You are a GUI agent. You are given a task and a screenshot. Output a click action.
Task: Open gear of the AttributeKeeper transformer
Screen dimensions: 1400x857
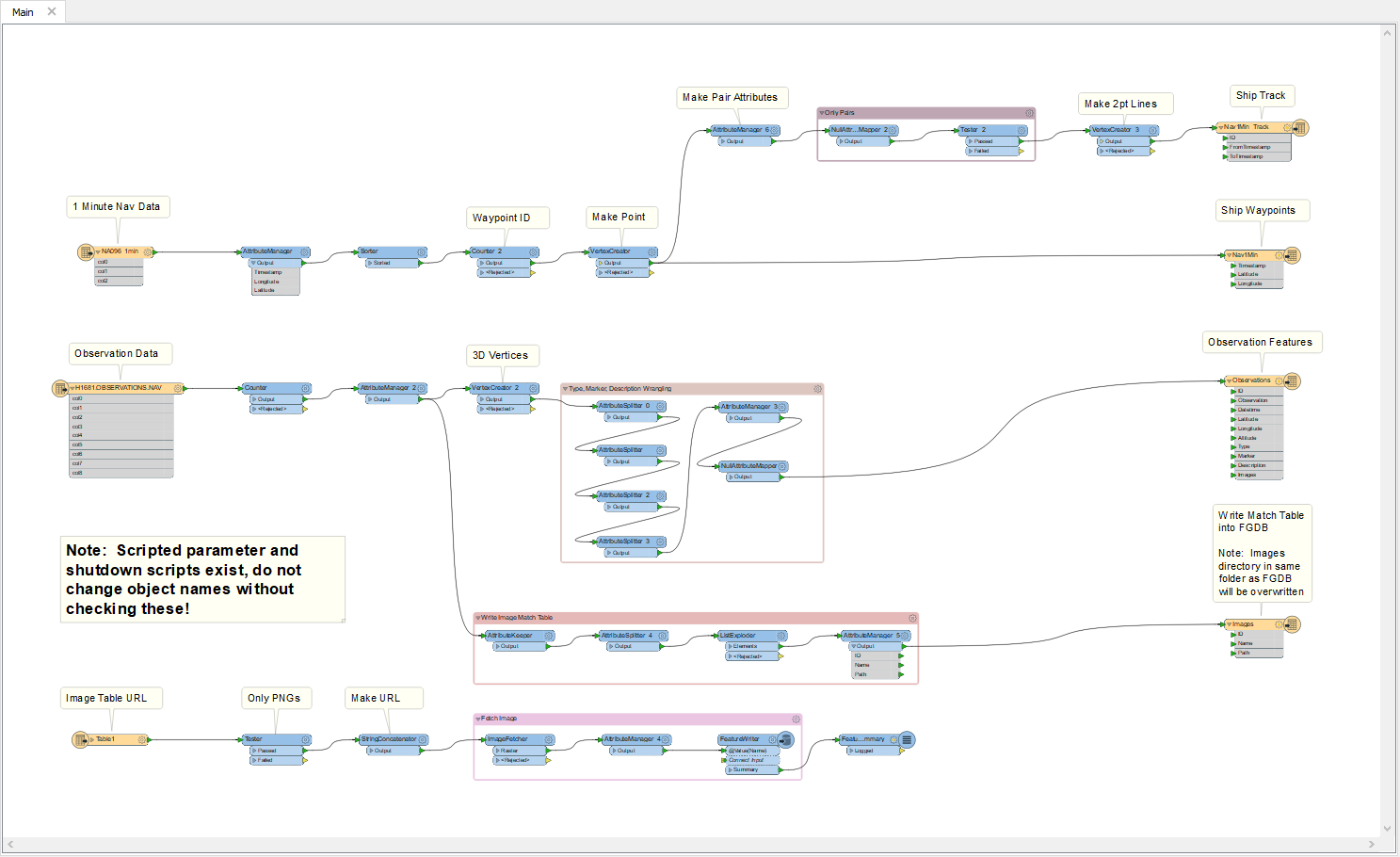click(x=549, y=637)
